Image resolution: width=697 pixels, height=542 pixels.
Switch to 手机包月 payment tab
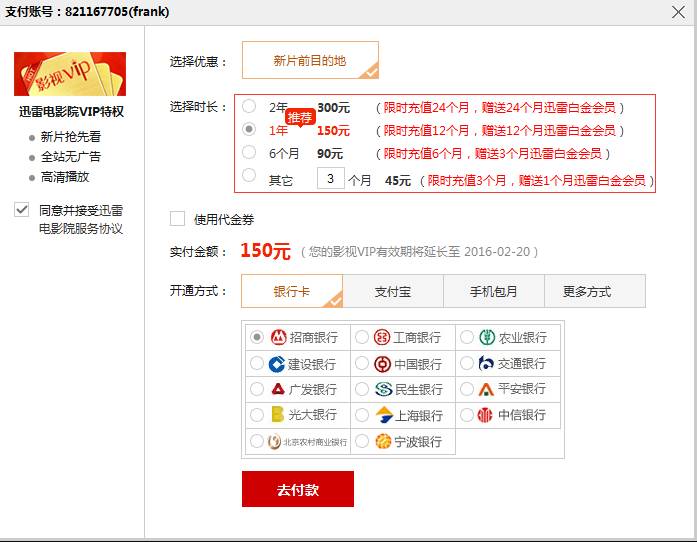[494, 291]
